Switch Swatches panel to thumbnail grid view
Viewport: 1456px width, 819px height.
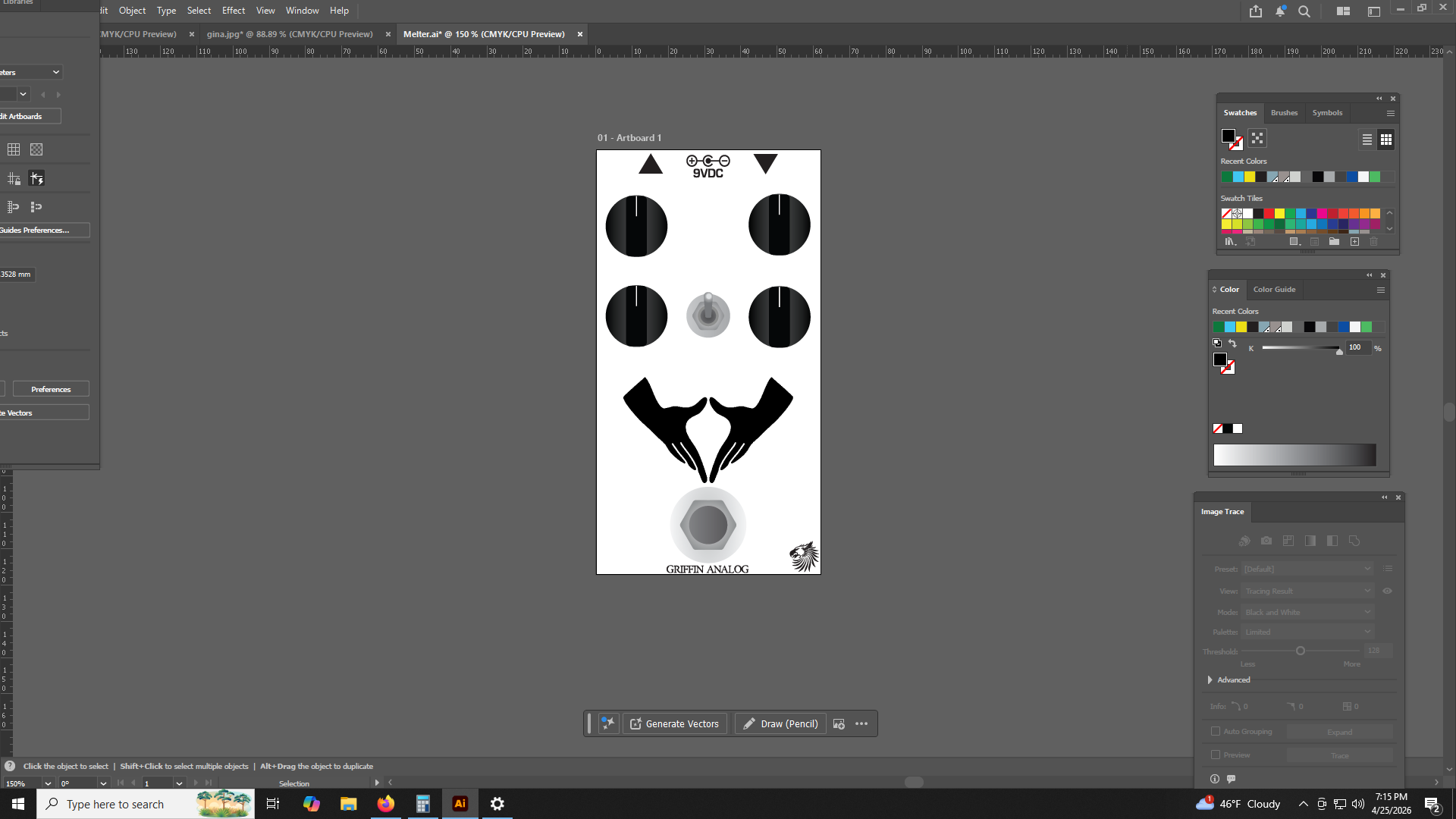point(1386,140)
